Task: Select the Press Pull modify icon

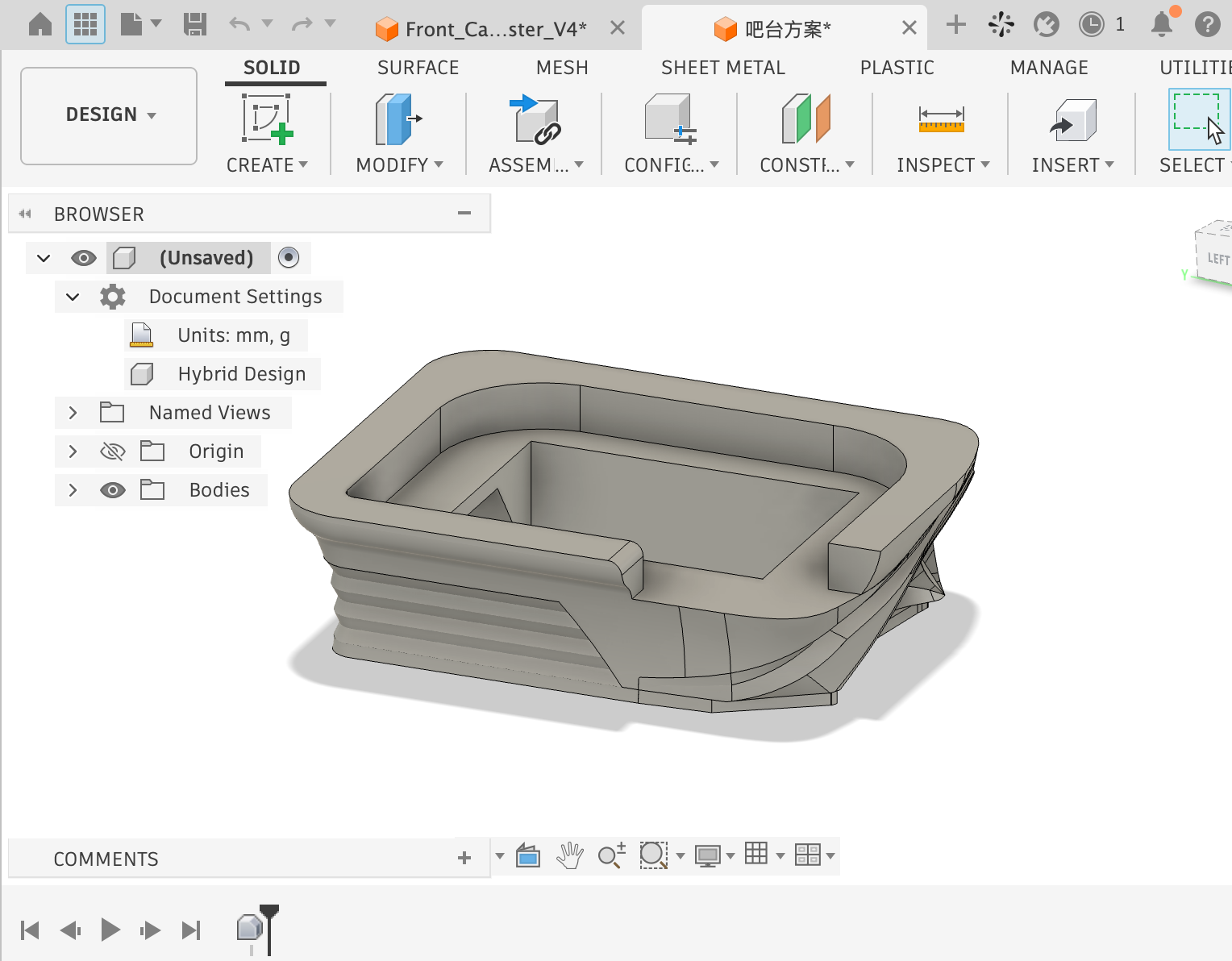Action: tap(398, 119)
